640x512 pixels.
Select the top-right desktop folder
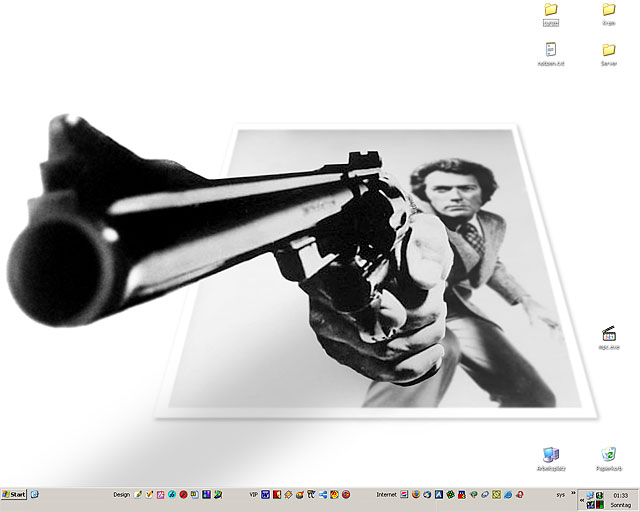tap(609, 14)
